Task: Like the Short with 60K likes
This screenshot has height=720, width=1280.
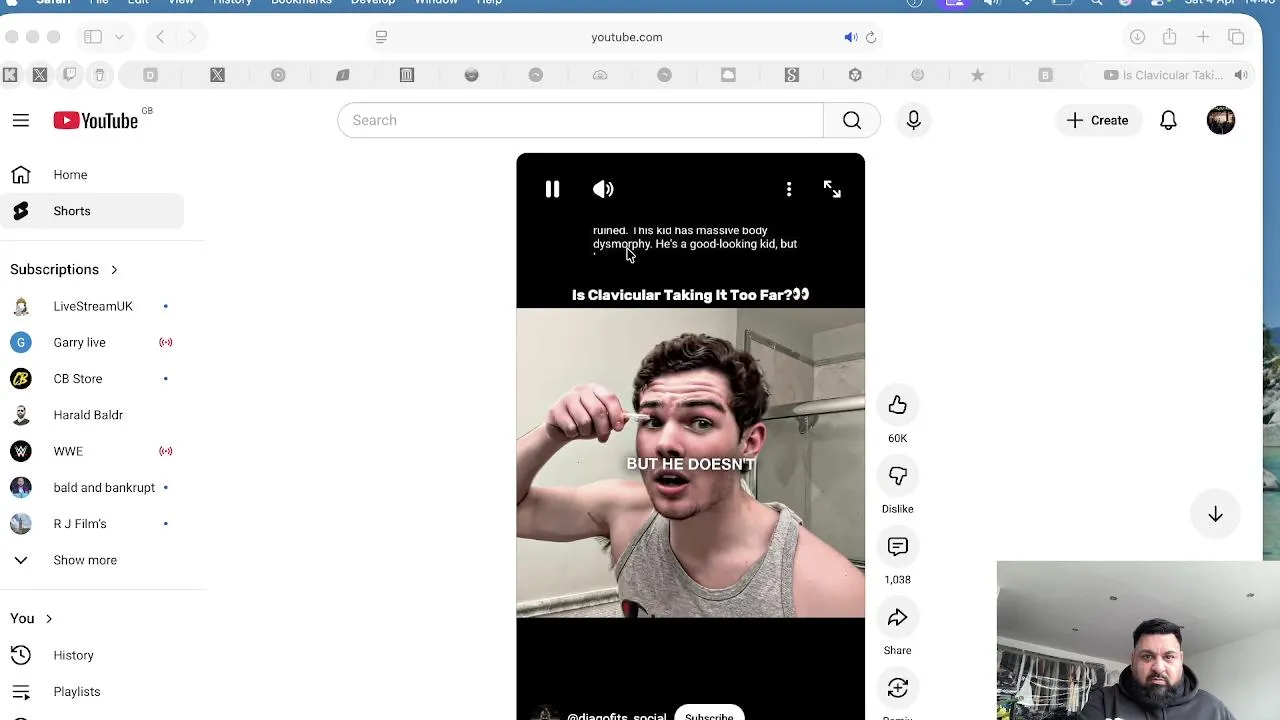Action: (x=897, y=405)
